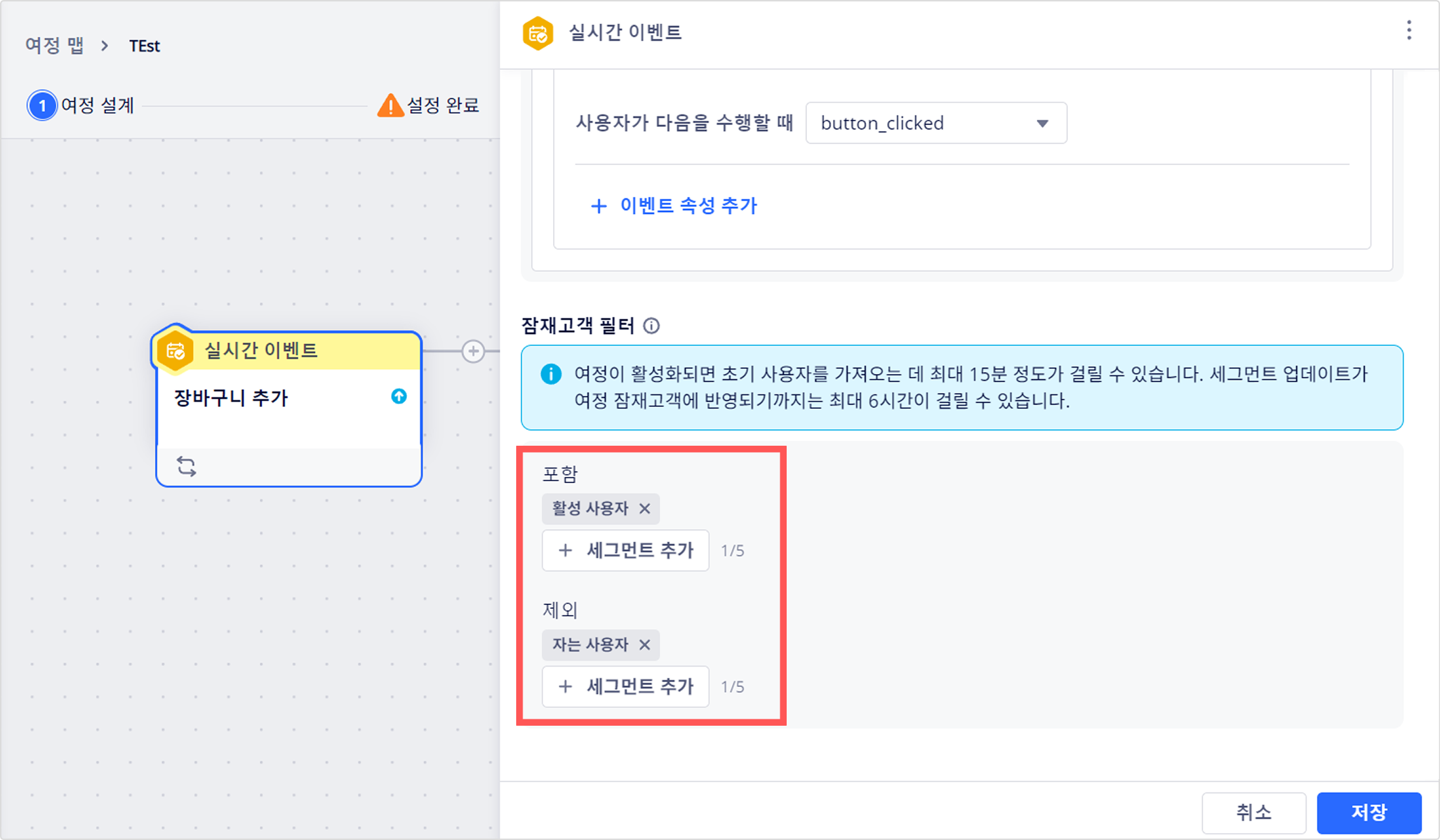The width and height of the screenshot is (1440, 840).
Task: Click the loop re-entry icon on event card
Action: pyautogui.click(x=186, y=467)
